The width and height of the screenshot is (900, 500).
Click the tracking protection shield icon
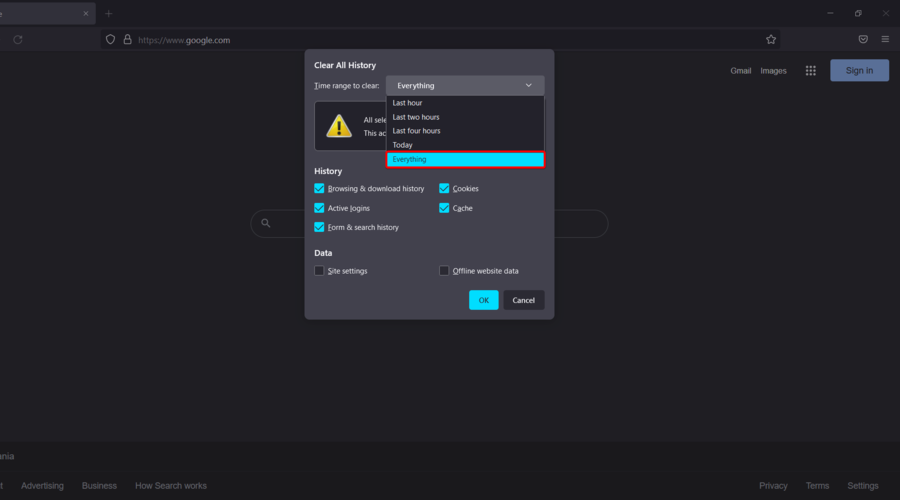(110, 40)
